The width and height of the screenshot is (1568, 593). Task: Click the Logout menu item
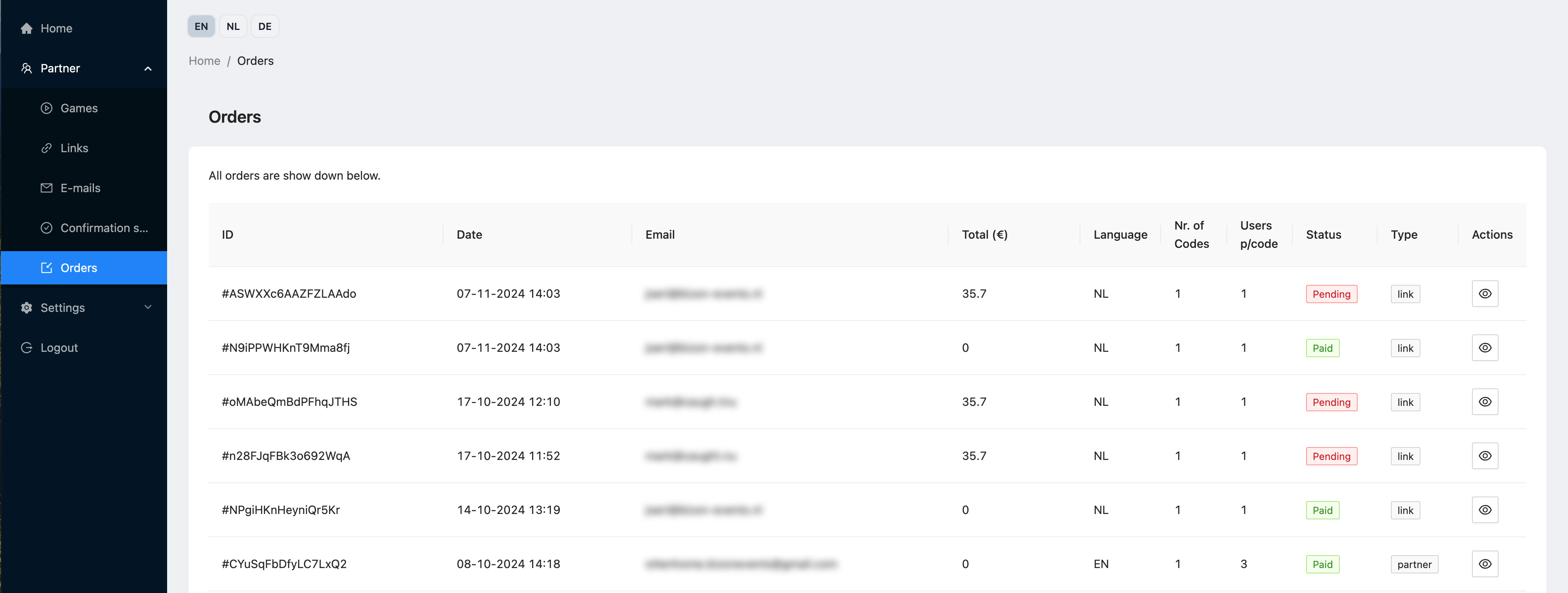click(x=59, y=347)
